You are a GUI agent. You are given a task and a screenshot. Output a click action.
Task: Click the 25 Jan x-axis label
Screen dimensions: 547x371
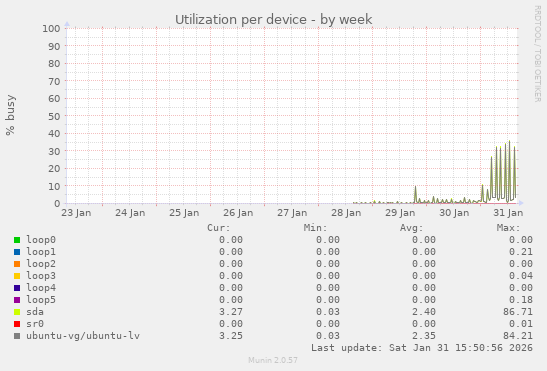(184, 213)
